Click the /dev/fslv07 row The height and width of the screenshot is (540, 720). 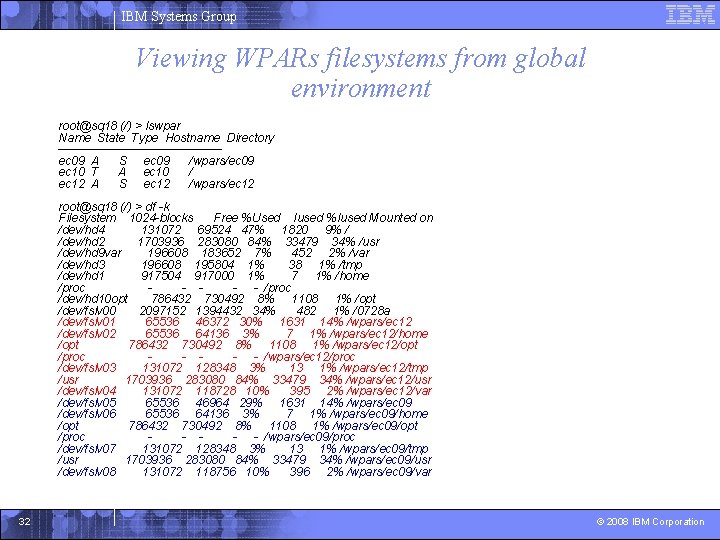pyautogui.click(x=242, y=448)
